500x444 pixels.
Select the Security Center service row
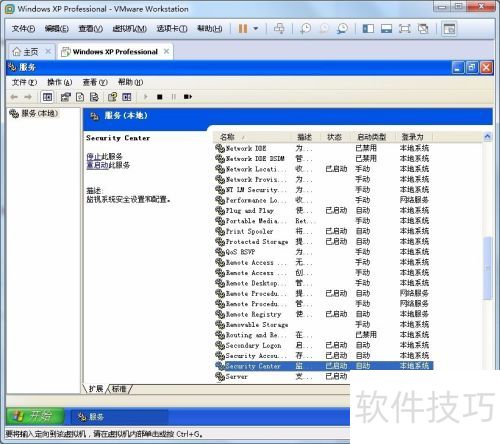tap(324, 366)
